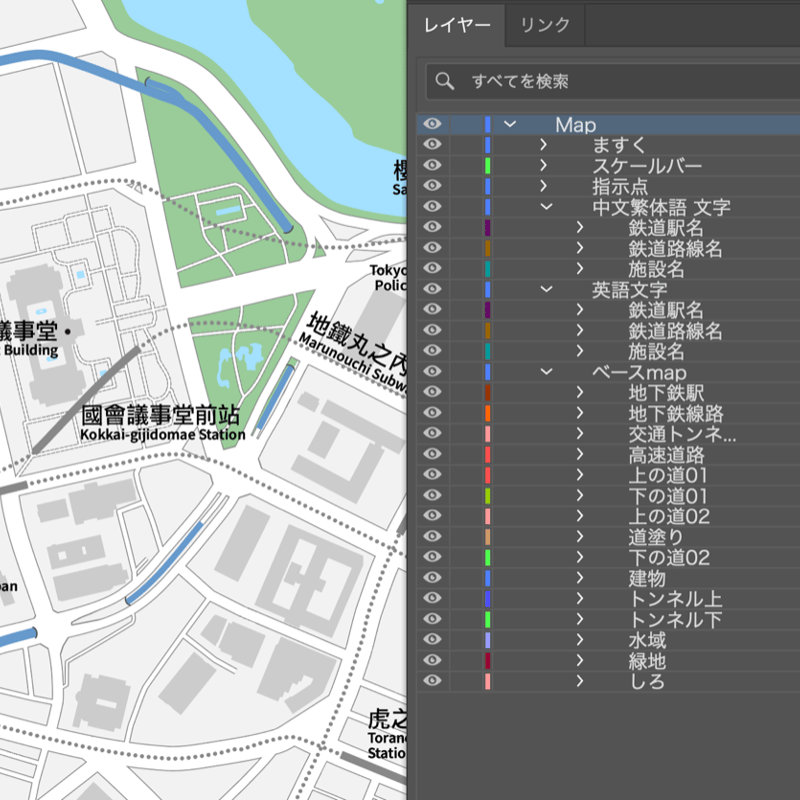
Task: Select the Map layer name
Action: tap(576, 125)
